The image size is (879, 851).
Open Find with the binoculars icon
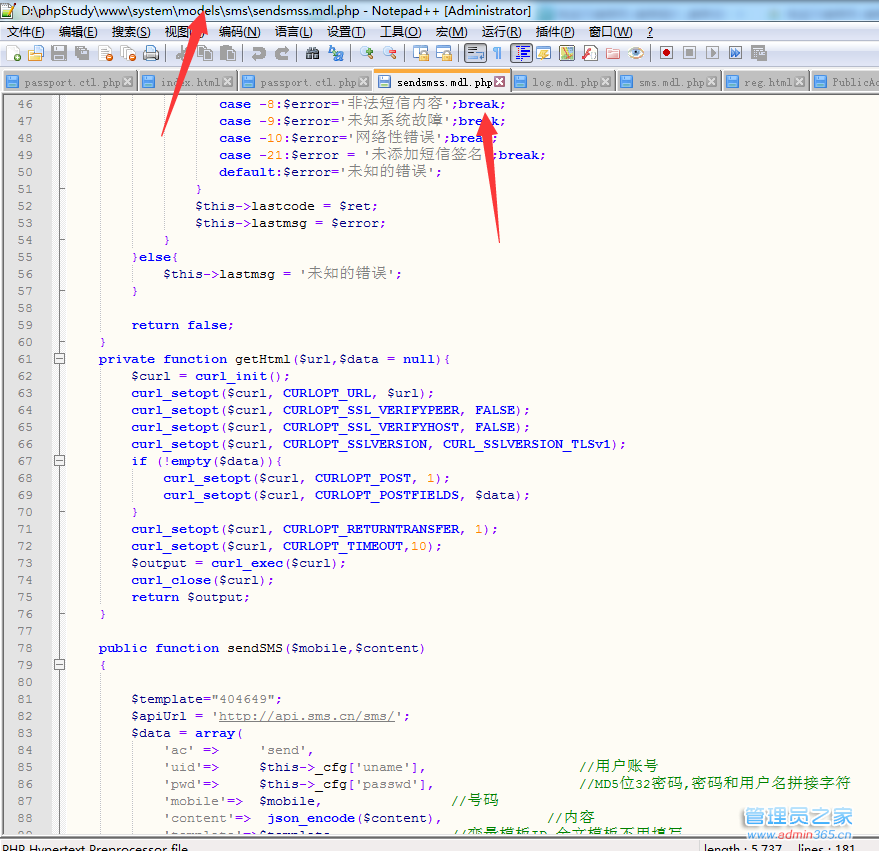312,53
